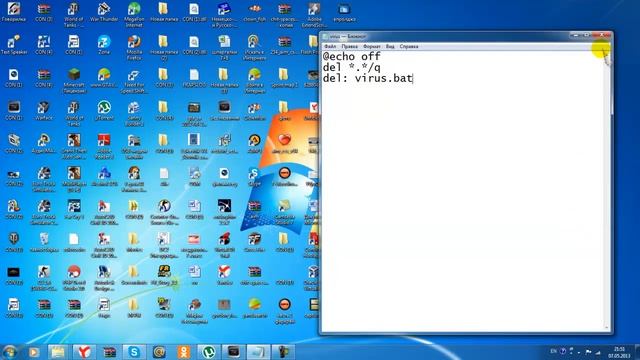
Task: Open WinRAR from the taskbar
Action: (109, 352)
